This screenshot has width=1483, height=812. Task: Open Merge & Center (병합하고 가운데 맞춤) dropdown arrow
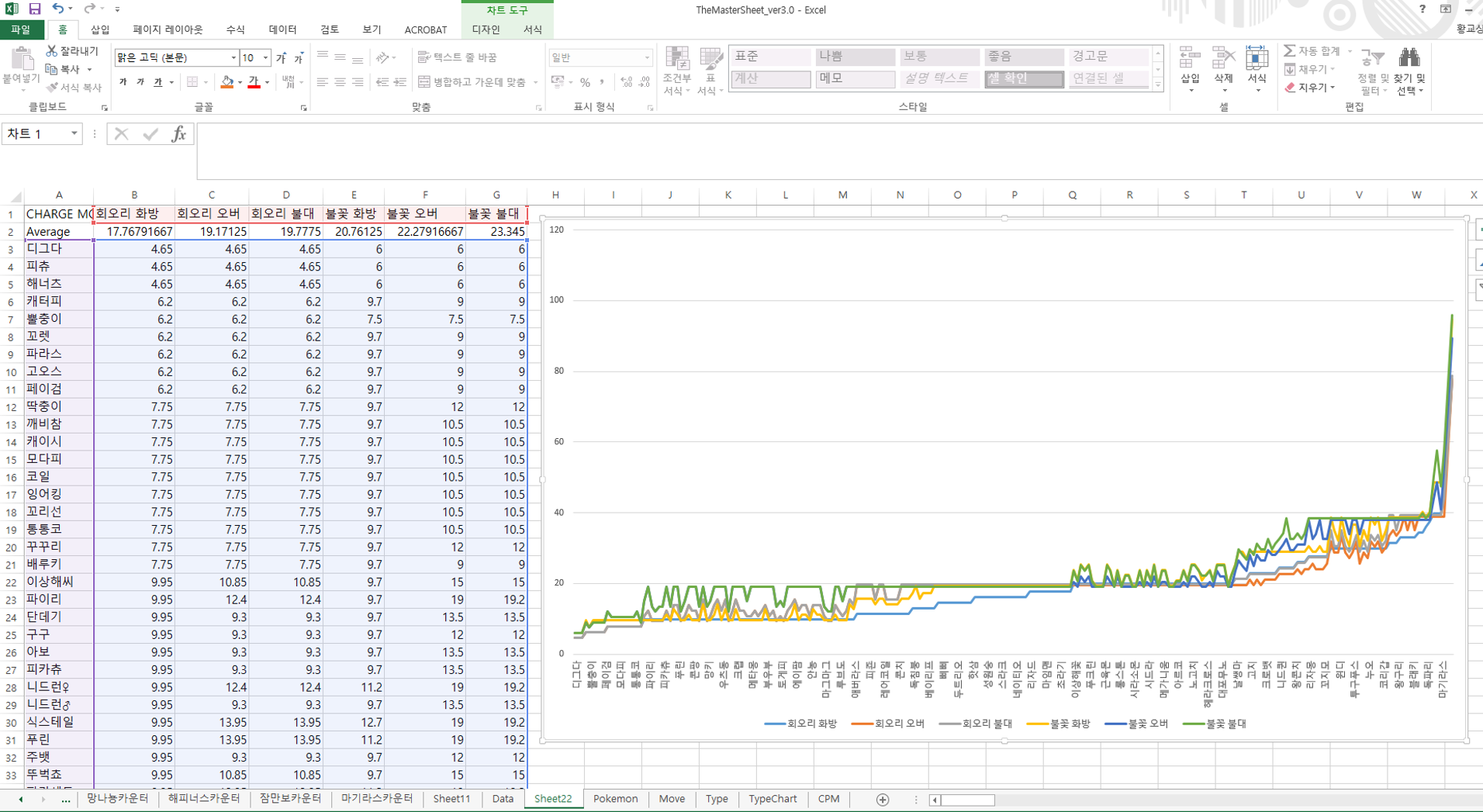536,82
